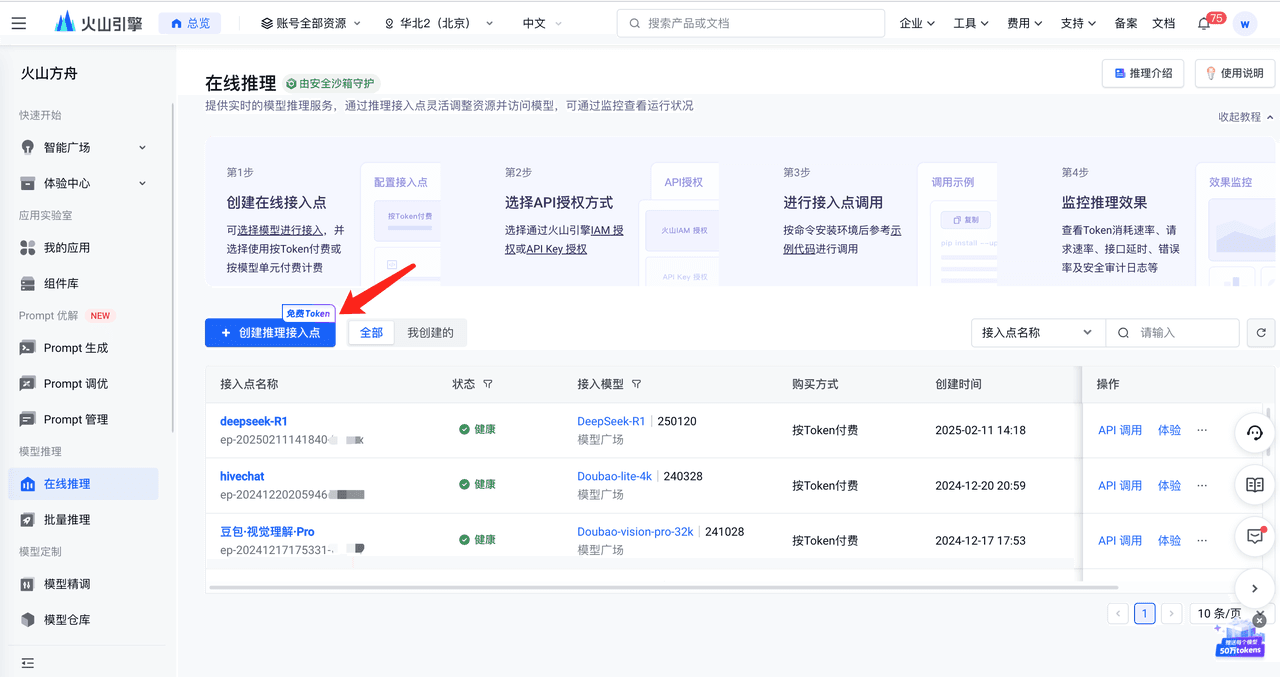Open the 备案 link
The height and width of the screenshot is (677, 1280).
pyautogui.click(x=1126, y=23)
